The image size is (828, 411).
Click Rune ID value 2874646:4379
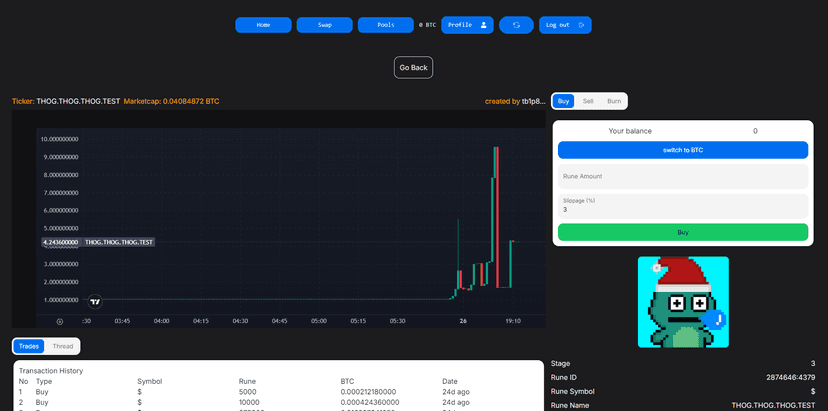pyautogui.click(x=791, y=378)
